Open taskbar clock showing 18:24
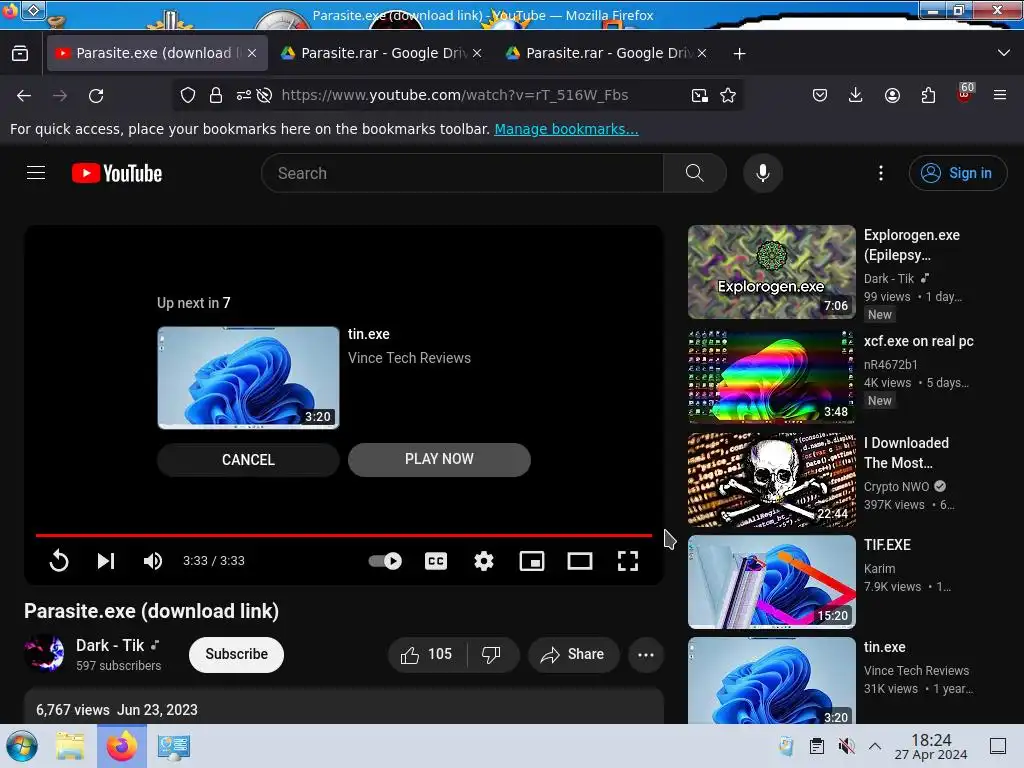Screen dimensions: 1024x768 pos(931,746)
